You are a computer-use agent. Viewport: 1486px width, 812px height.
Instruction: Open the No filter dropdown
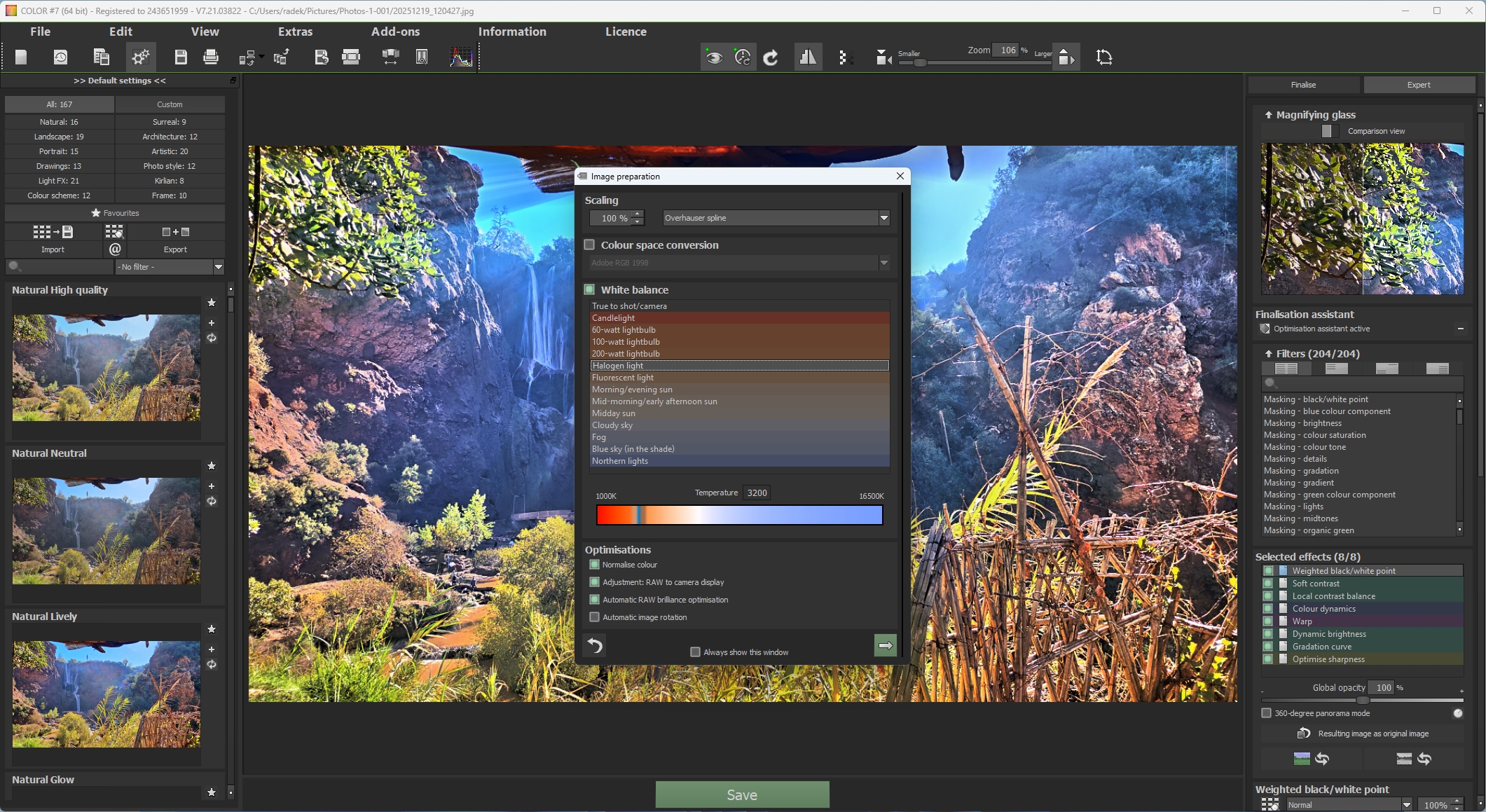[x=218, y=267]
